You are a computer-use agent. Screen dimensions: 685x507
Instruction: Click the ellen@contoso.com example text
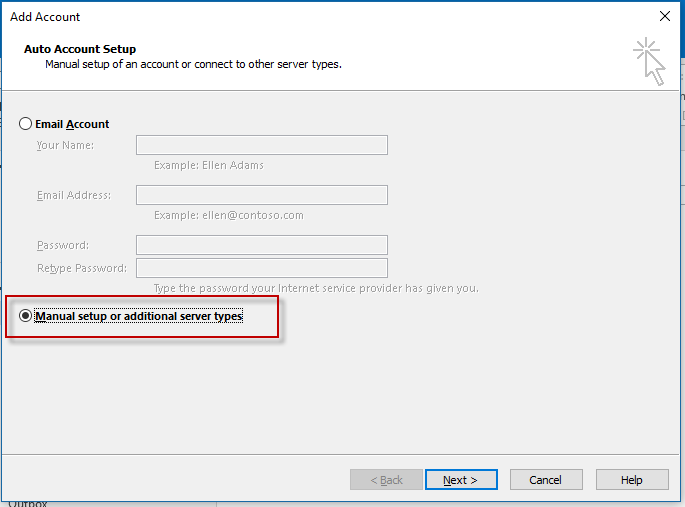(x=229, y=215)
